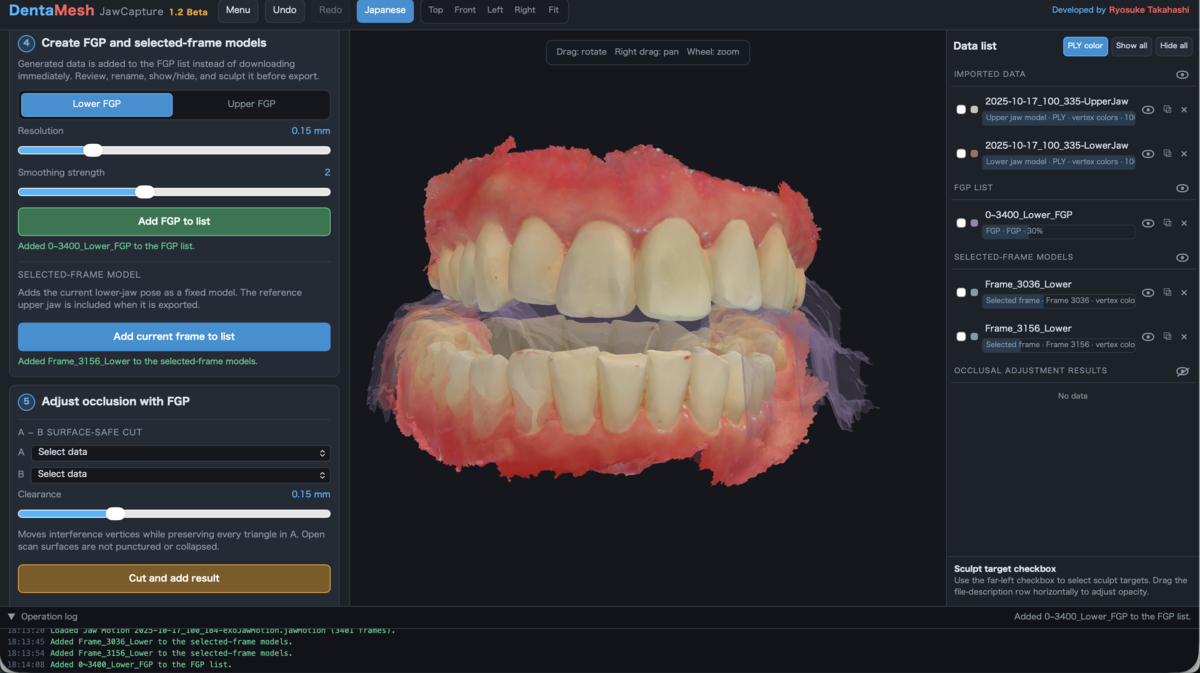Click Add current frame to list
This screenshot has height=673, width=1200.
(x=174, y=337)
